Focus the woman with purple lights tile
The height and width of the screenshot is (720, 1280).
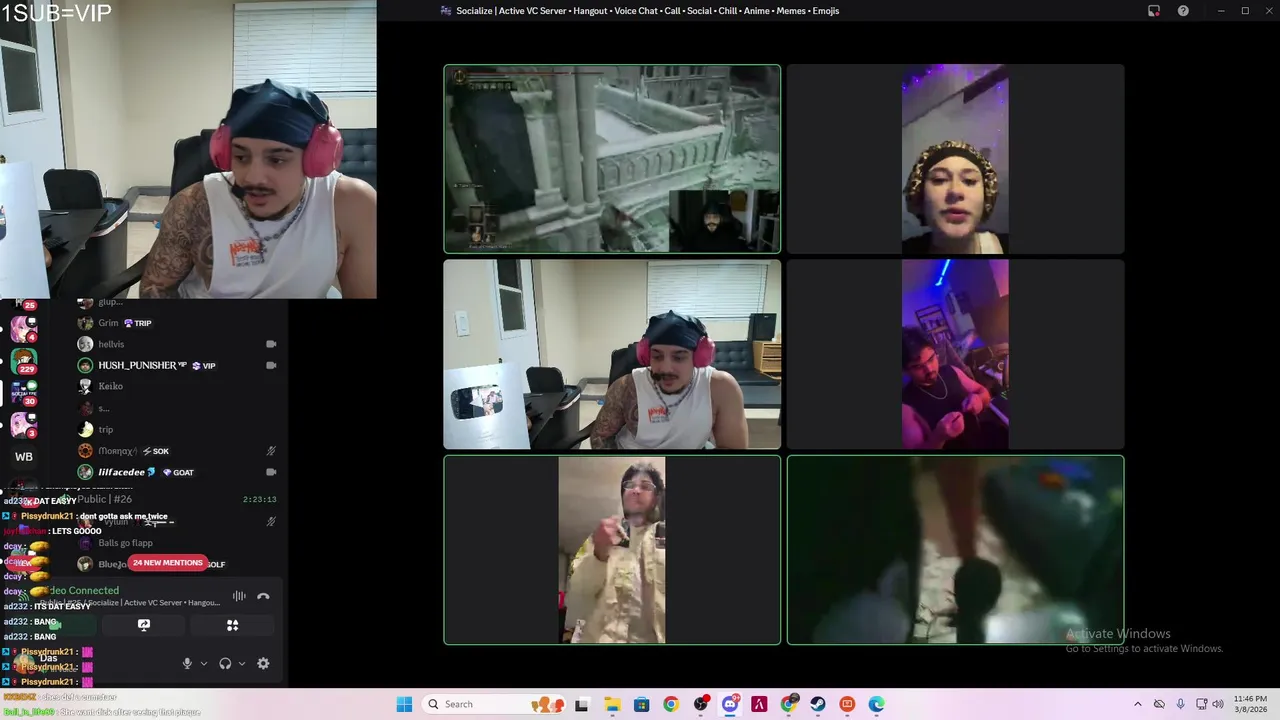tap(955, 159)
